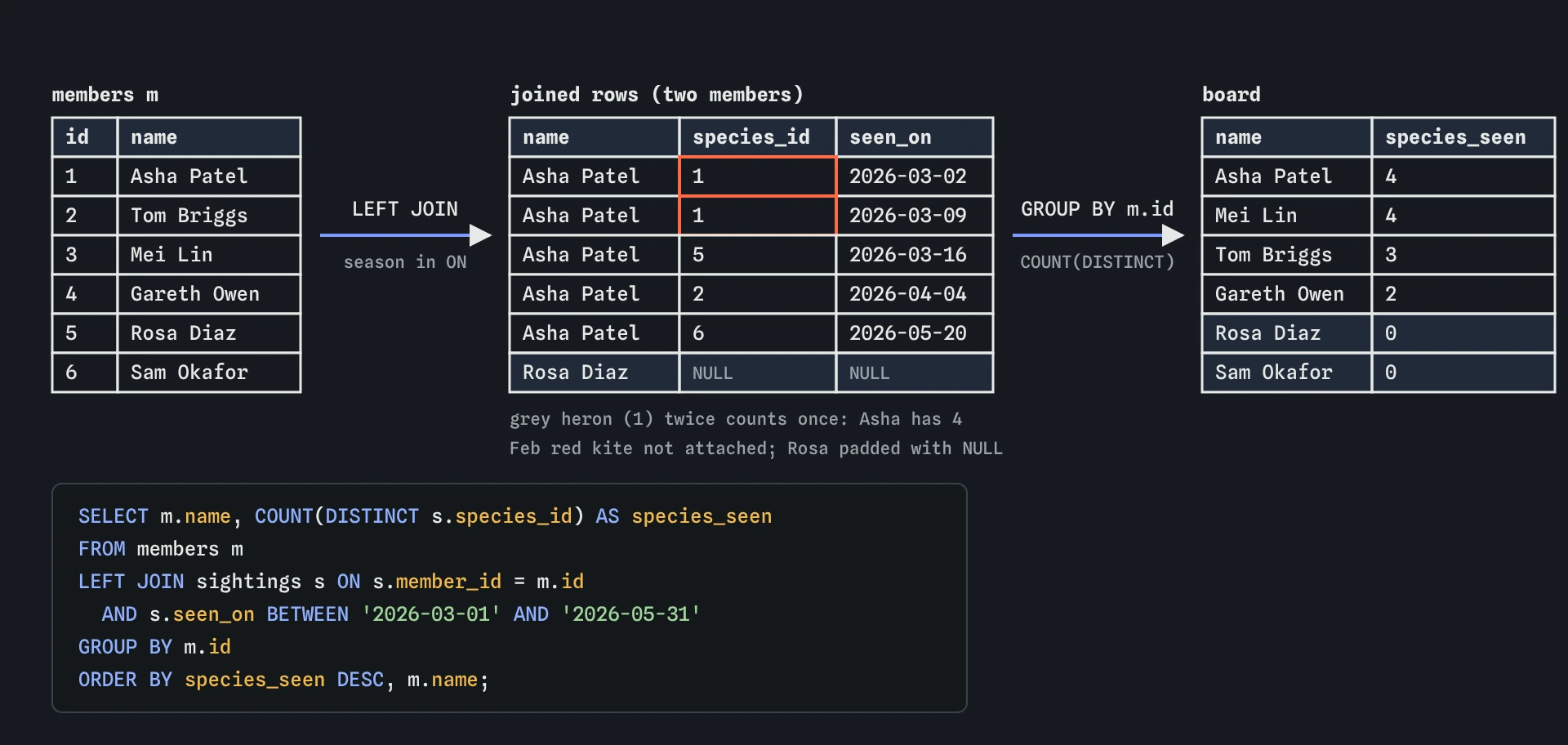
Task: Click the grey heron note text
Action: 736,419
